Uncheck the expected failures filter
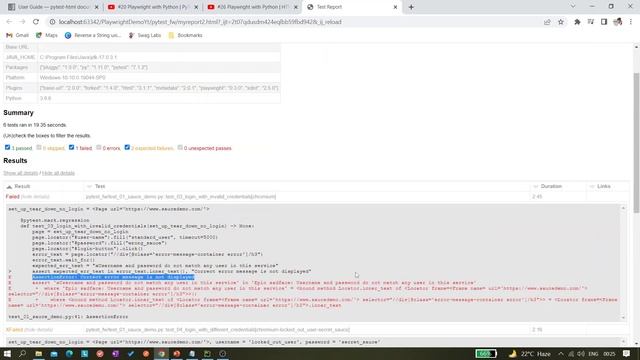The height and width of the screenshot is (360, 640). (x=127, y=147)
